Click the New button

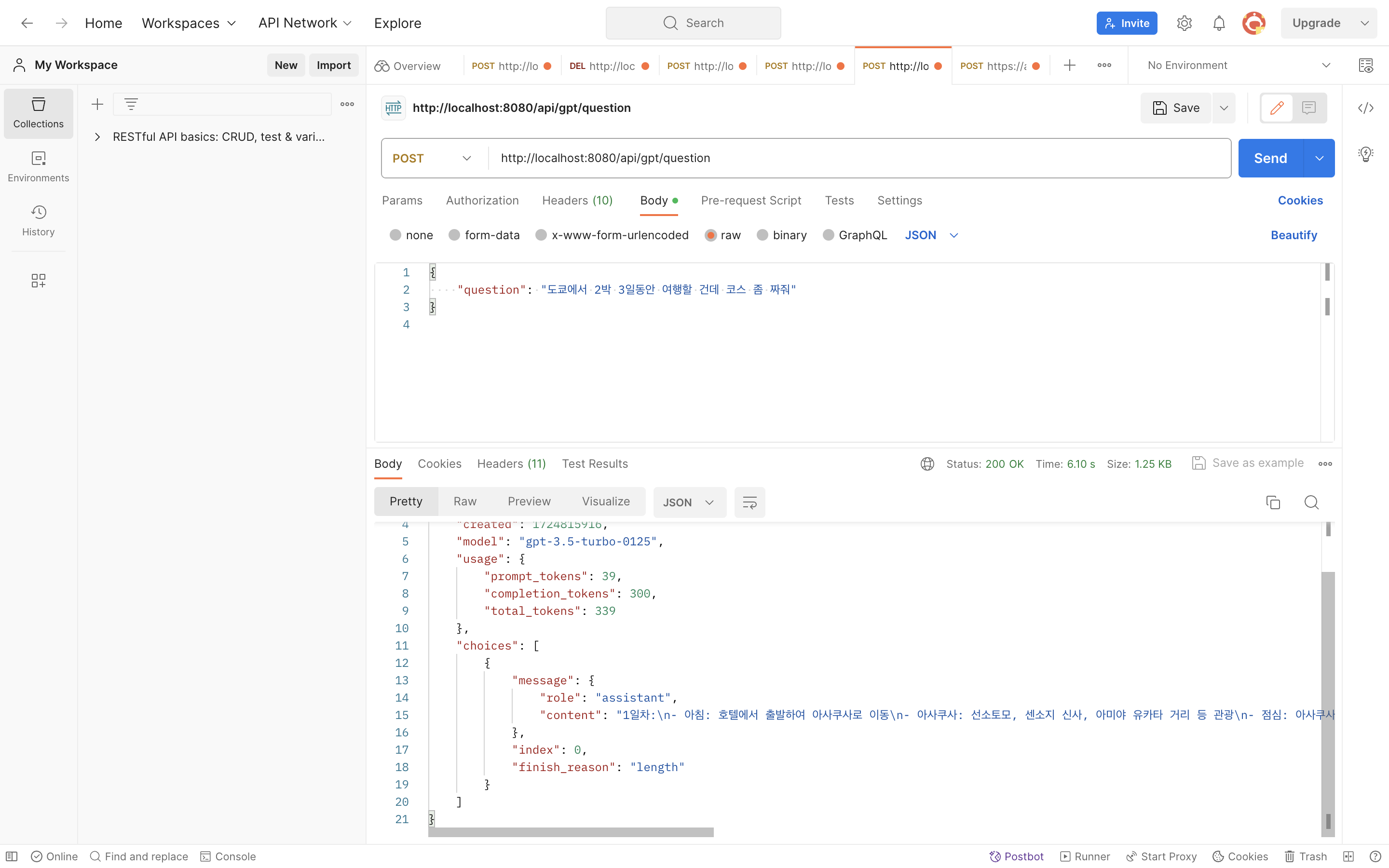(x=286, y=66)
